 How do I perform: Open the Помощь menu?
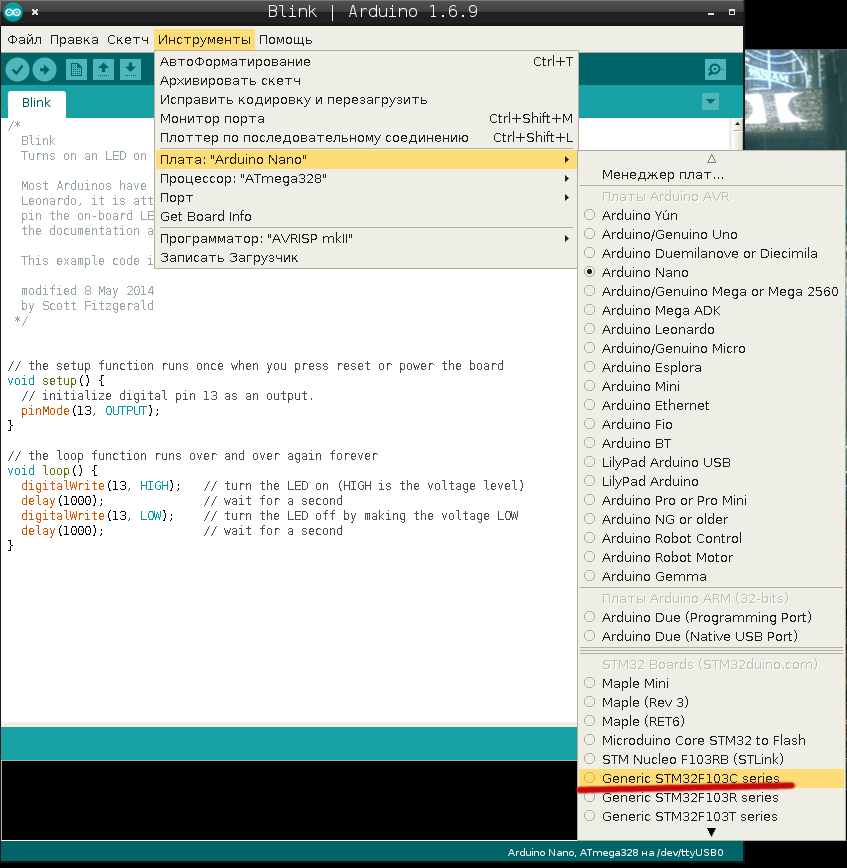tap(286, 40)
